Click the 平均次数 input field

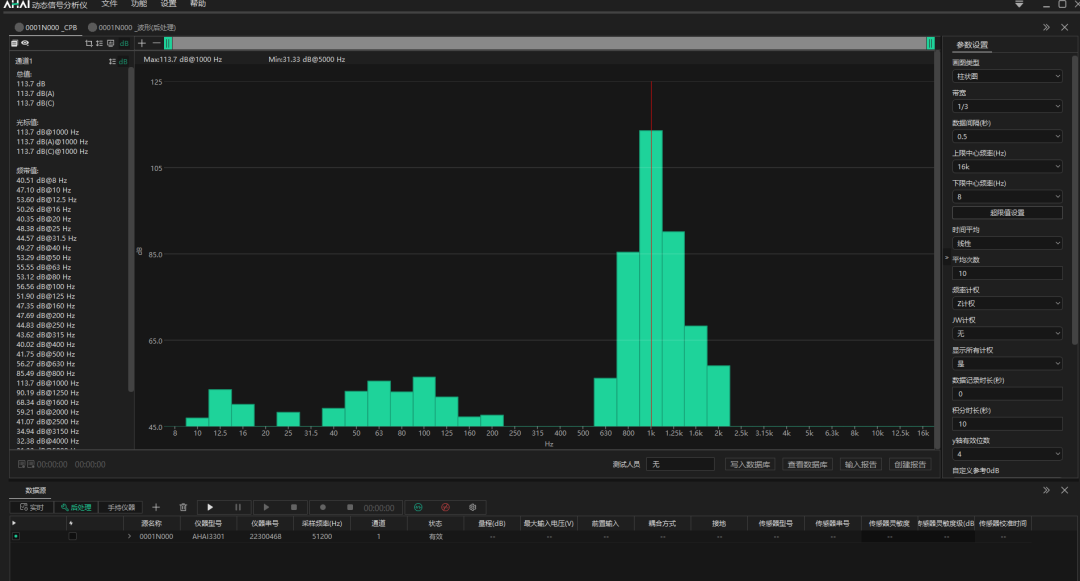coord(1007,273)
